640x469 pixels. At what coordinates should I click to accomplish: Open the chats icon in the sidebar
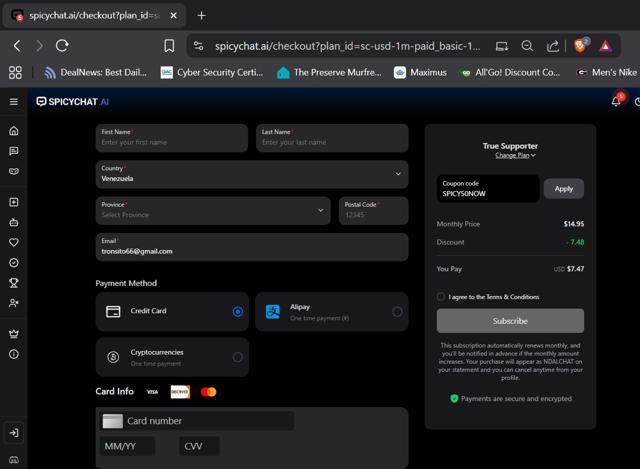(x=14, y=151)
